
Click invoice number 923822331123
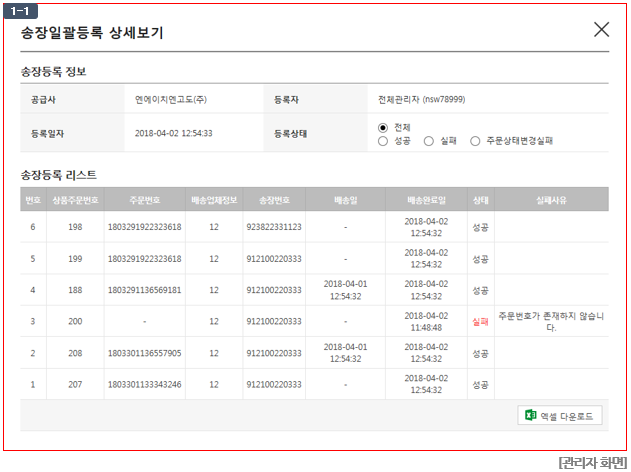(274, 227)
